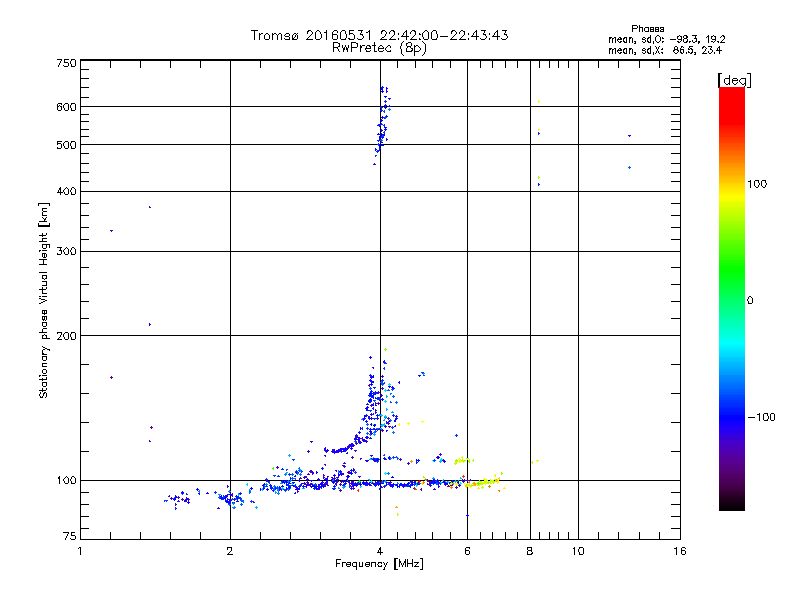The width and height of the screenshot is (800, 600).
Task: Click the y-axis tick label "200"
Action: (66, 336)
